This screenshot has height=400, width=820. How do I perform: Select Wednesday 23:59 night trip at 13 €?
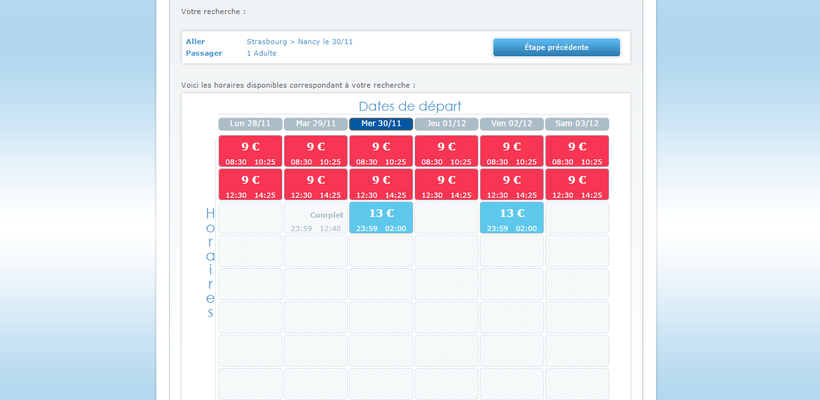point(381,218)
